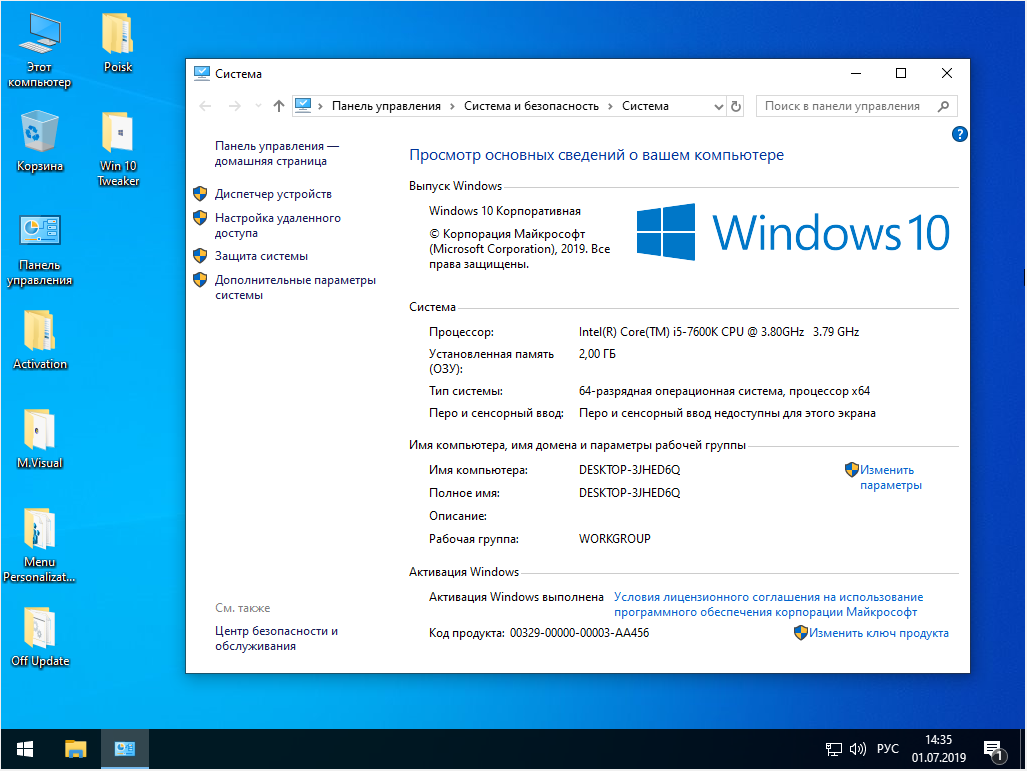Open the Poisk folder on desktop
1027x771 pixels.
118,43
